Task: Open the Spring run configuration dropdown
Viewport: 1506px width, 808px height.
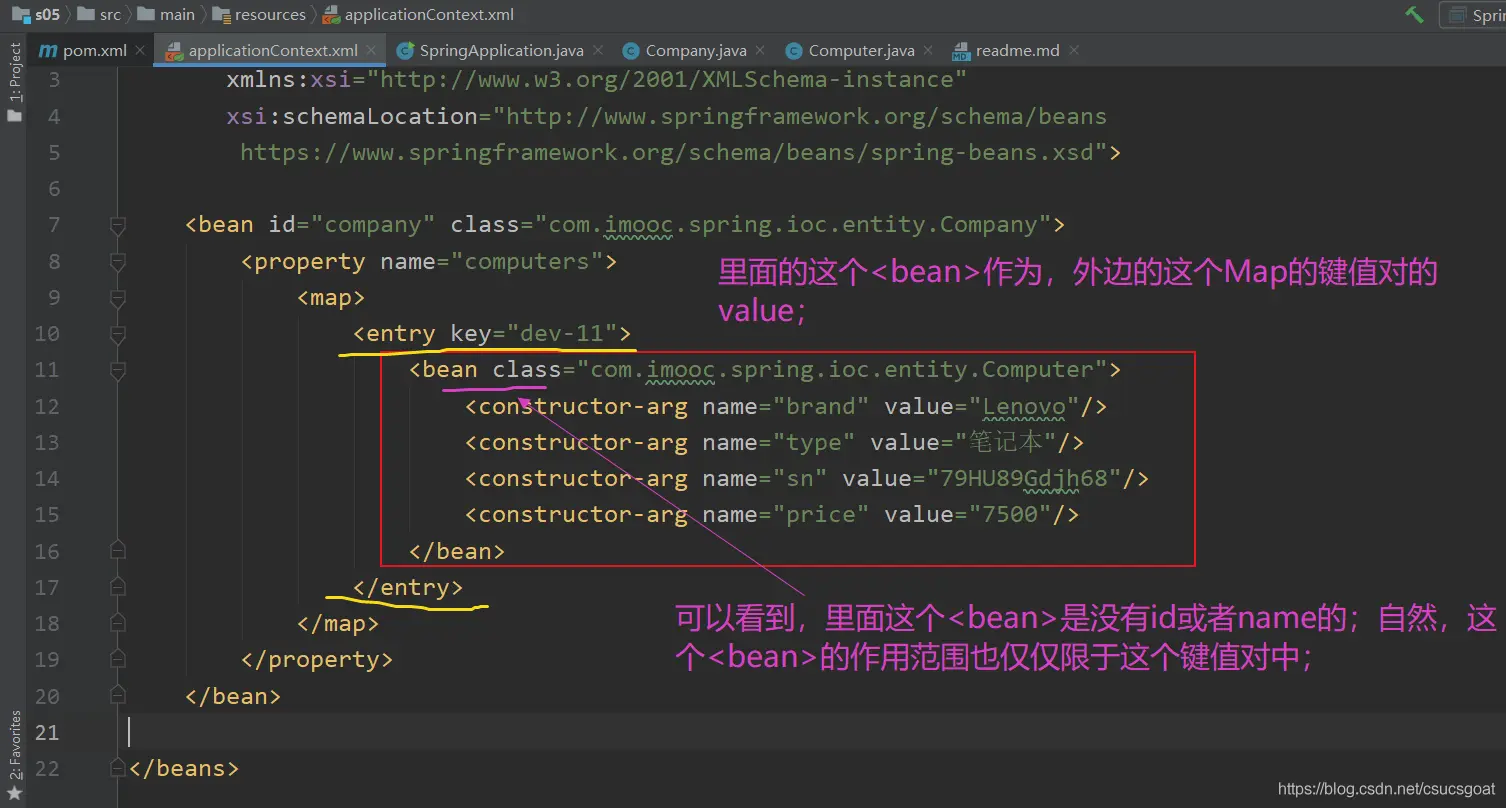Action: (1475, 15)
